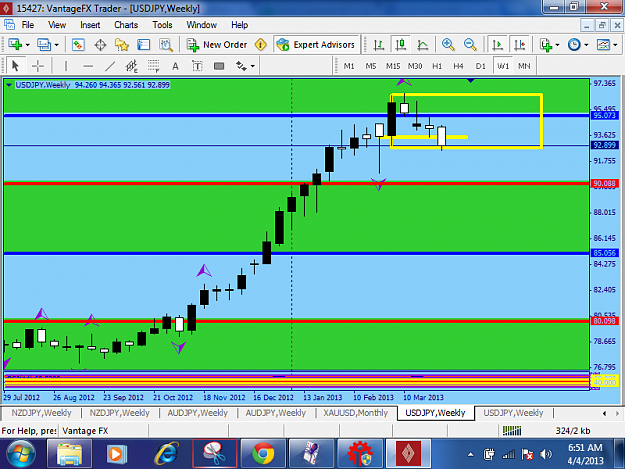The width and height of the screenshot is (625, 469).
Task: Open the Charts menu
Action: pyautogui.click(x=126, y=25)
